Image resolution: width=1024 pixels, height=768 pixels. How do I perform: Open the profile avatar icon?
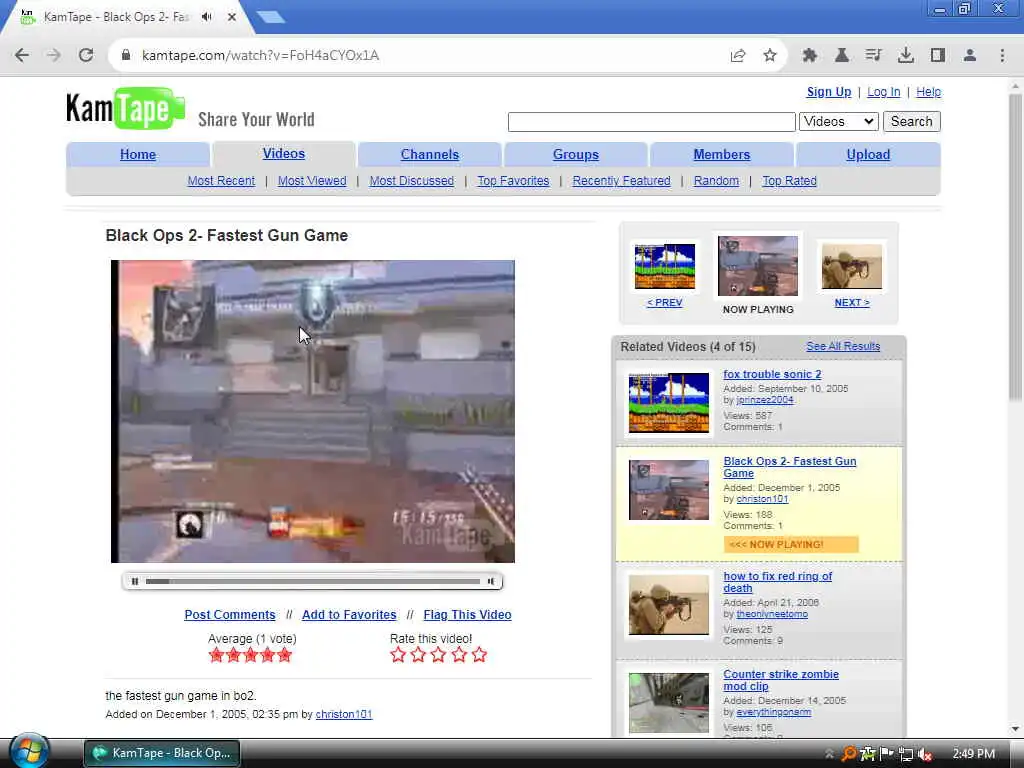pyautogui.click(x=970, y=56)
